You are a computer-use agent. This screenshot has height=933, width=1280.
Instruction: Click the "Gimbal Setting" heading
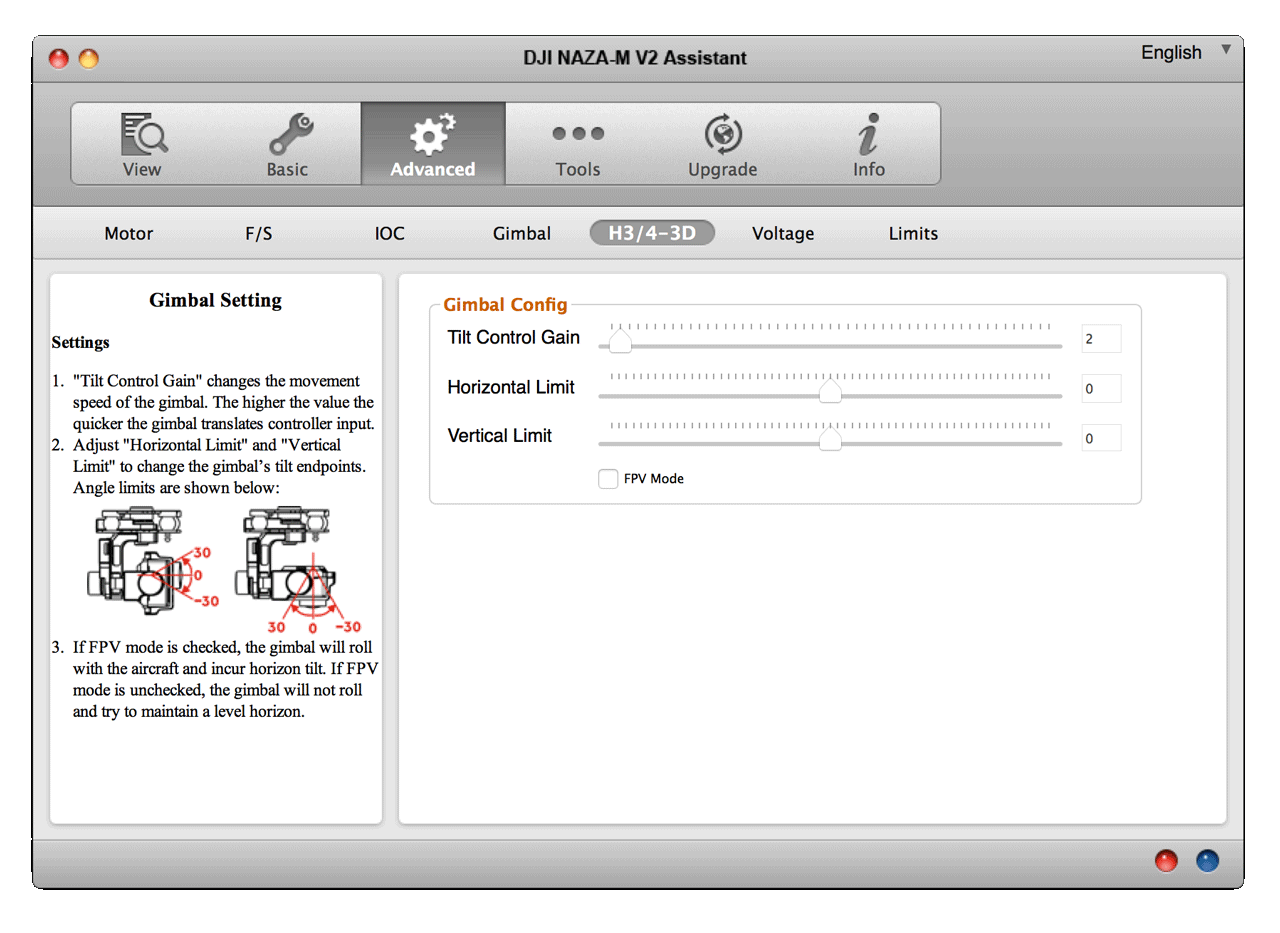tap(215, 300)
